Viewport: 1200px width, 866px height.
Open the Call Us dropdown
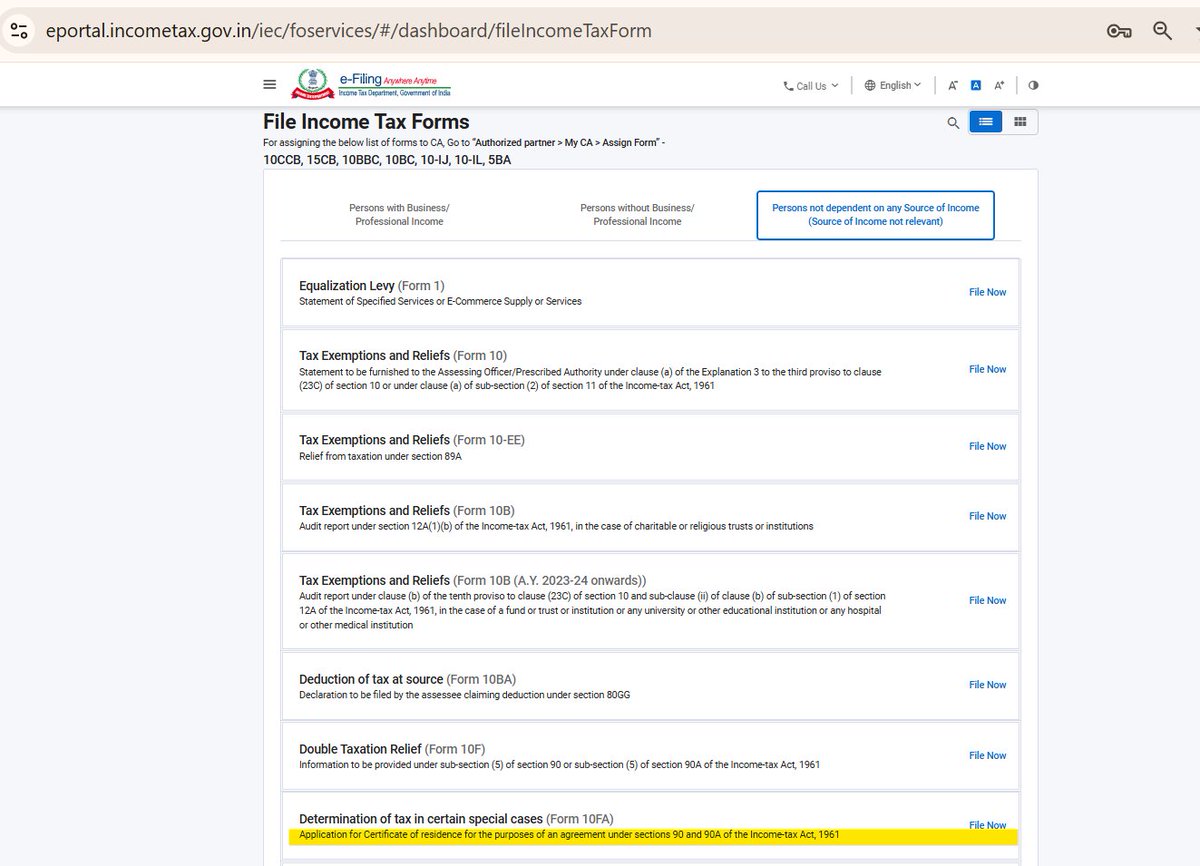coord(811,86)
